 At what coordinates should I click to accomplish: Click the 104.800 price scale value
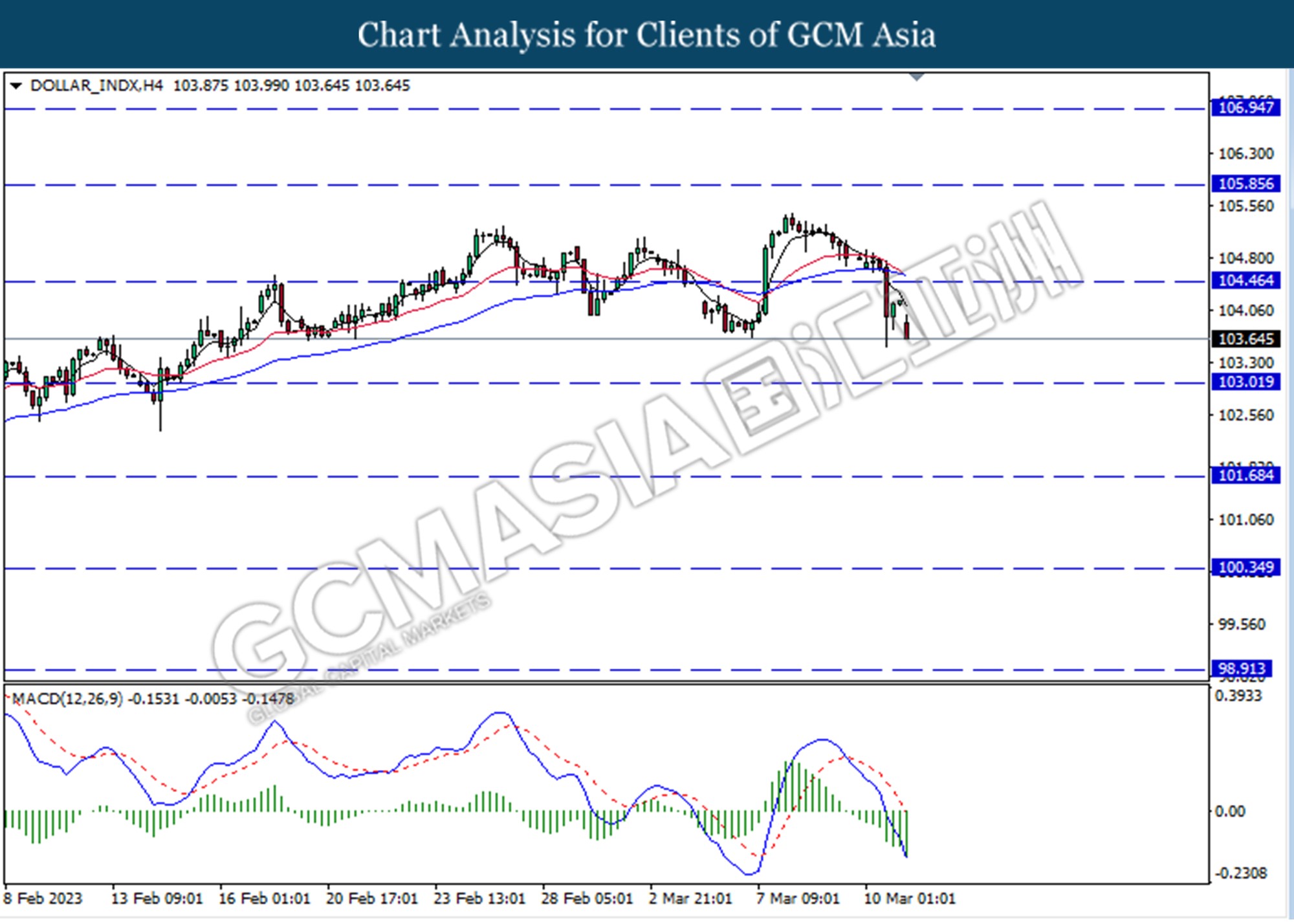pyautogui.click(x=1246, y=258)
